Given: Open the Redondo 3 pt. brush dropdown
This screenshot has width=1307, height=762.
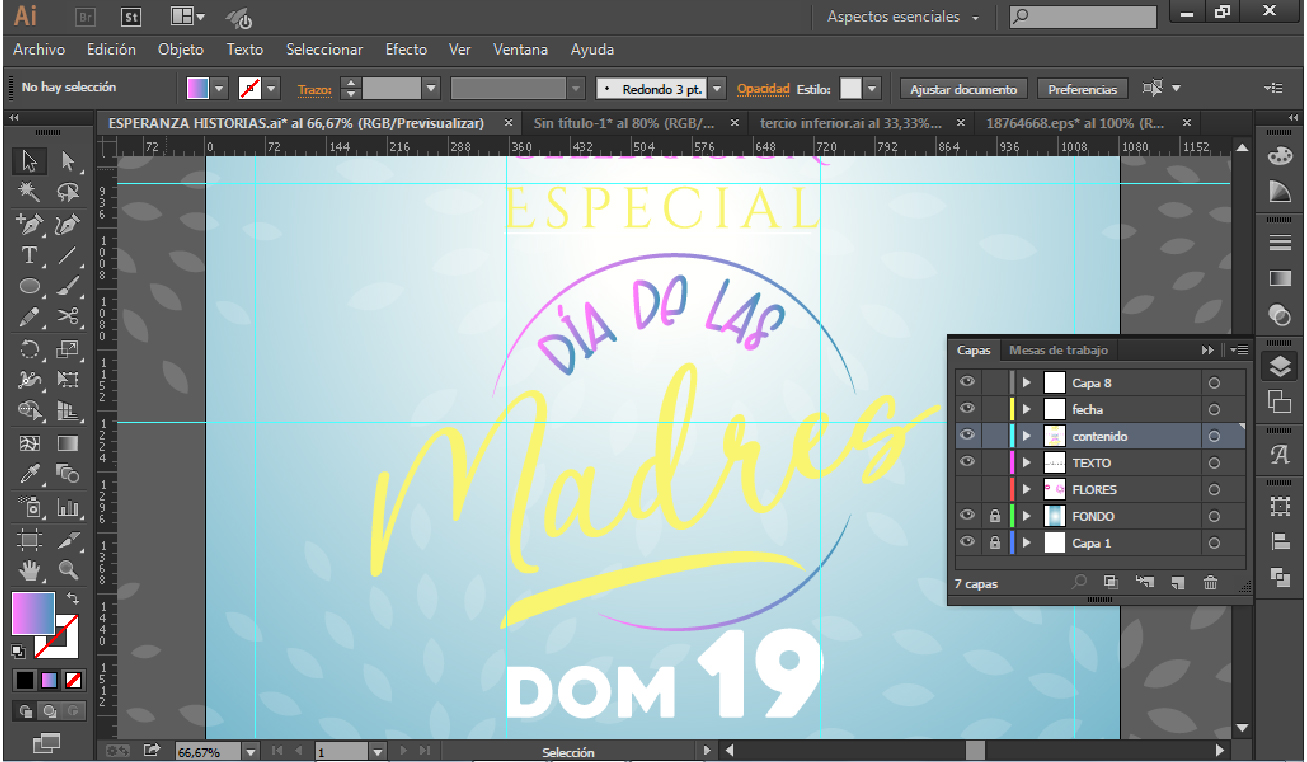Looking at the screenshot, I should coord(717,89).
